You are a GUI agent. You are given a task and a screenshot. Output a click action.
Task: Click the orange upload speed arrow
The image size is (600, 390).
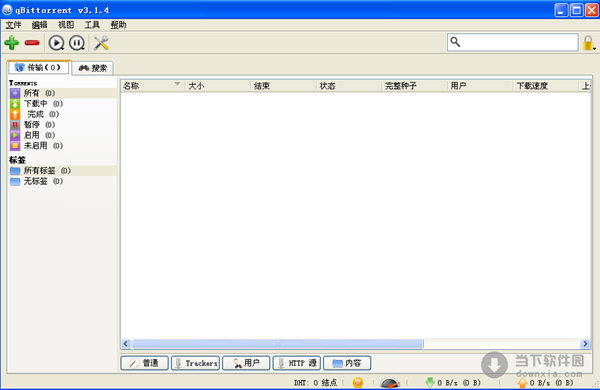pyautogui.click(x=523, y=382)
